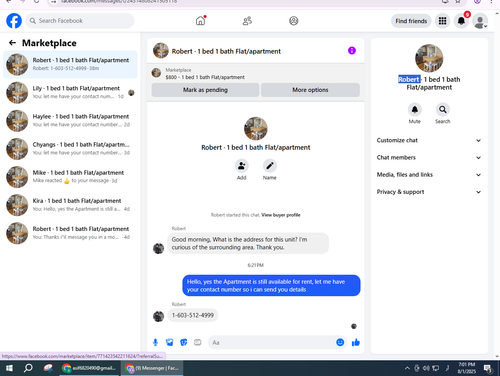Open Messenger Chrome window in taskbar
The image size is (500, 376).
tap(152, 368)
